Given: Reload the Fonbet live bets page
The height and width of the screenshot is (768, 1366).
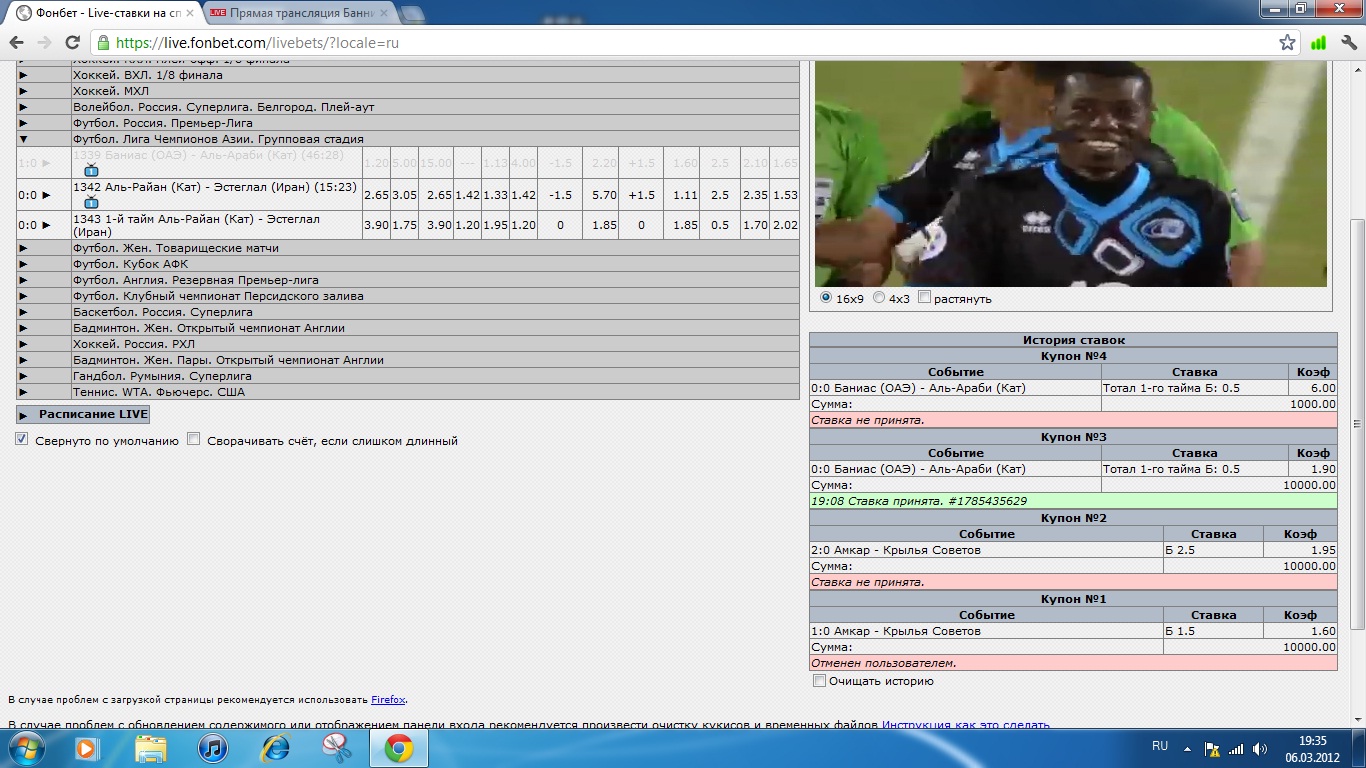Looking at the screenshot, I should (x=72, y=43).
